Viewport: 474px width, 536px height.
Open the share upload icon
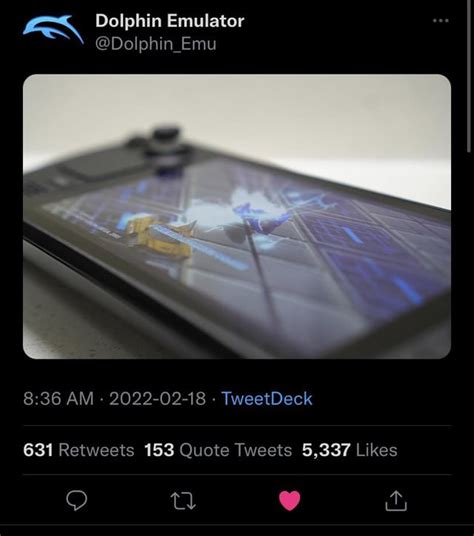(396, 501)
